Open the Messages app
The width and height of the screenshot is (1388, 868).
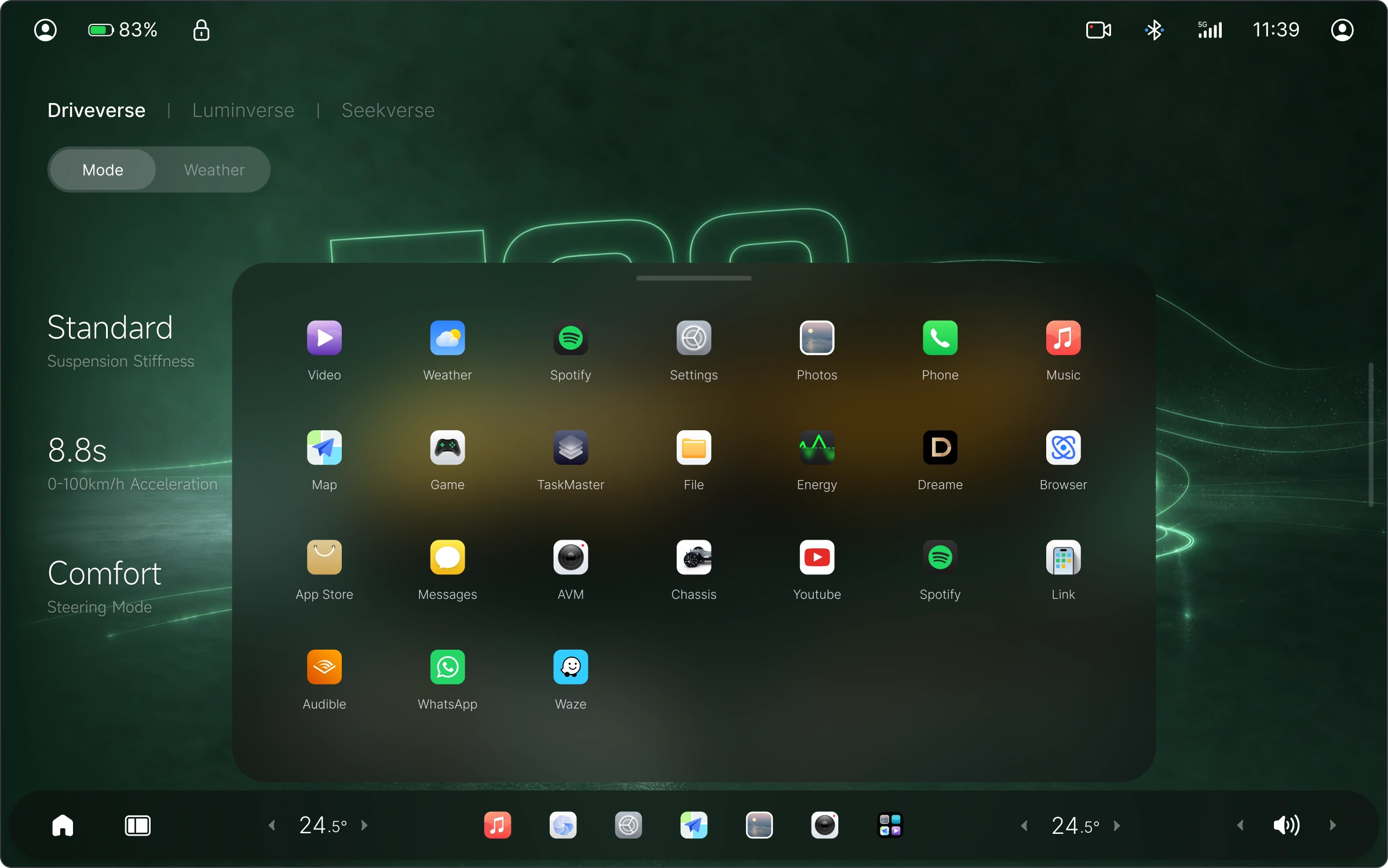(x=447, y=557)
